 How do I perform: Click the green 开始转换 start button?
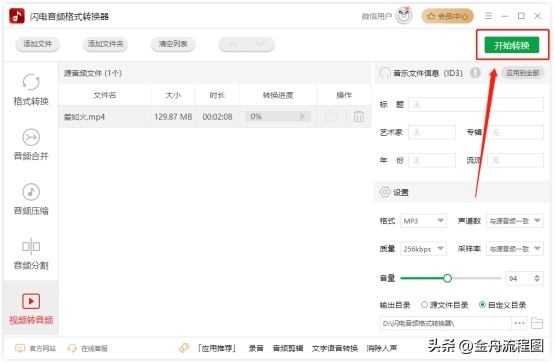click(x=512, y=45)
